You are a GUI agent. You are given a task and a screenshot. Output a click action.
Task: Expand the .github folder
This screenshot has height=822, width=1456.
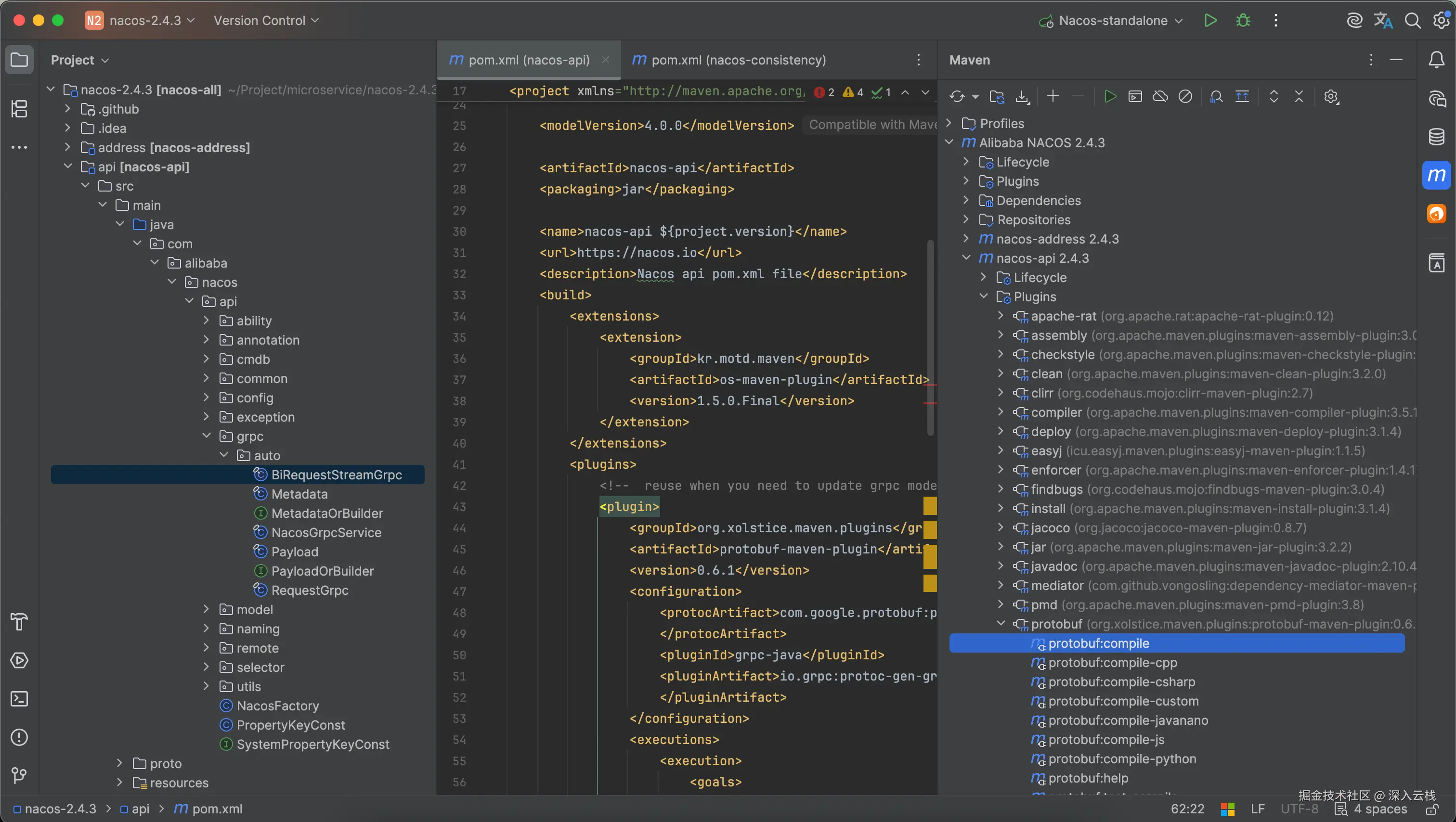[68, 108]
